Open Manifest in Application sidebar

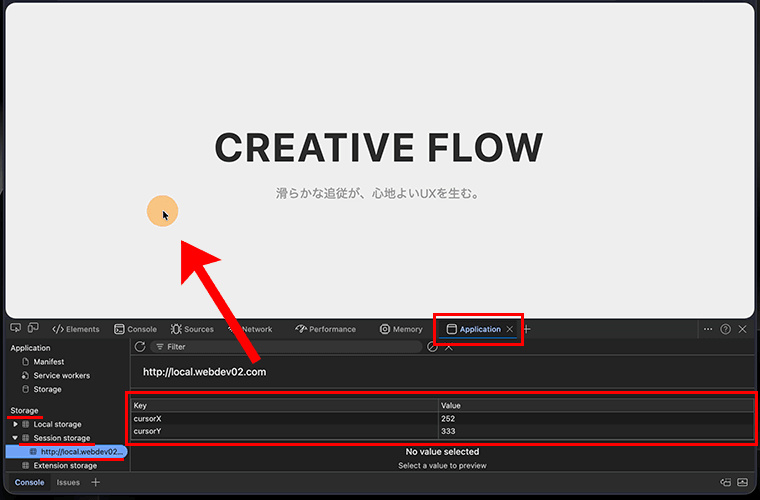(x=48, y=361)
